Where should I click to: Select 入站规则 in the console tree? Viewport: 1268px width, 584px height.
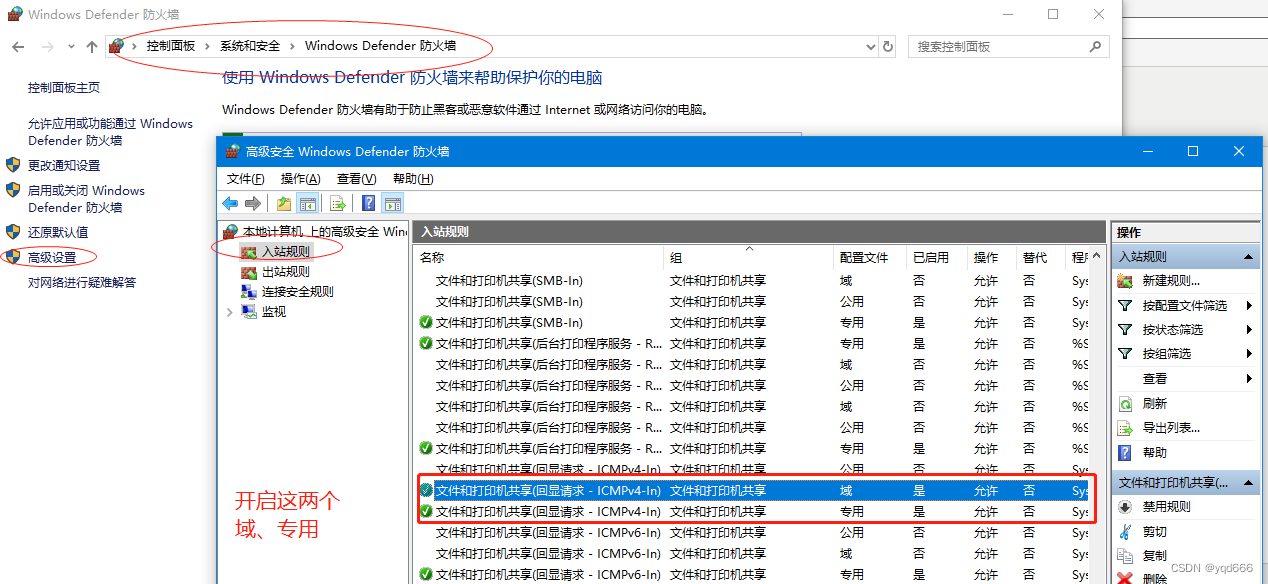(x=285, y=251)
